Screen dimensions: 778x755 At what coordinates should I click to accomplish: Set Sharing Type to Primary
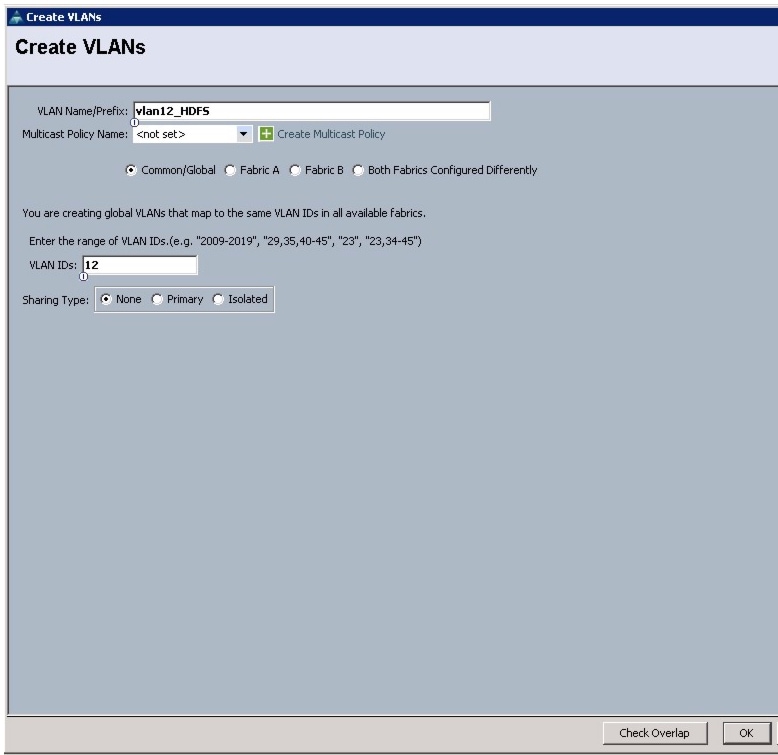coord(157,299)
